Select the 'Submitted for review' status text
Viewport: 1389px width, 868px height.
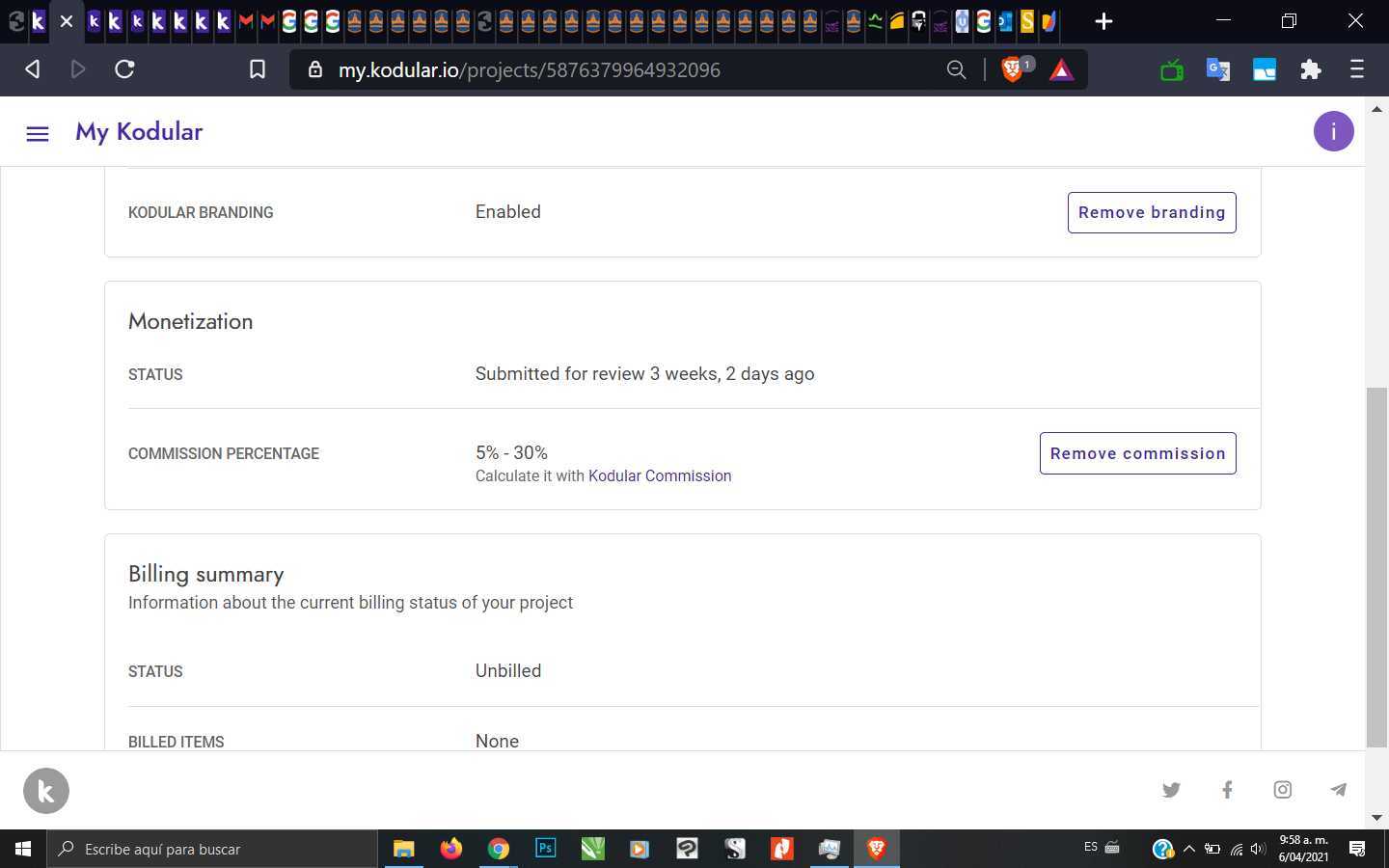(x=644, y=374)
